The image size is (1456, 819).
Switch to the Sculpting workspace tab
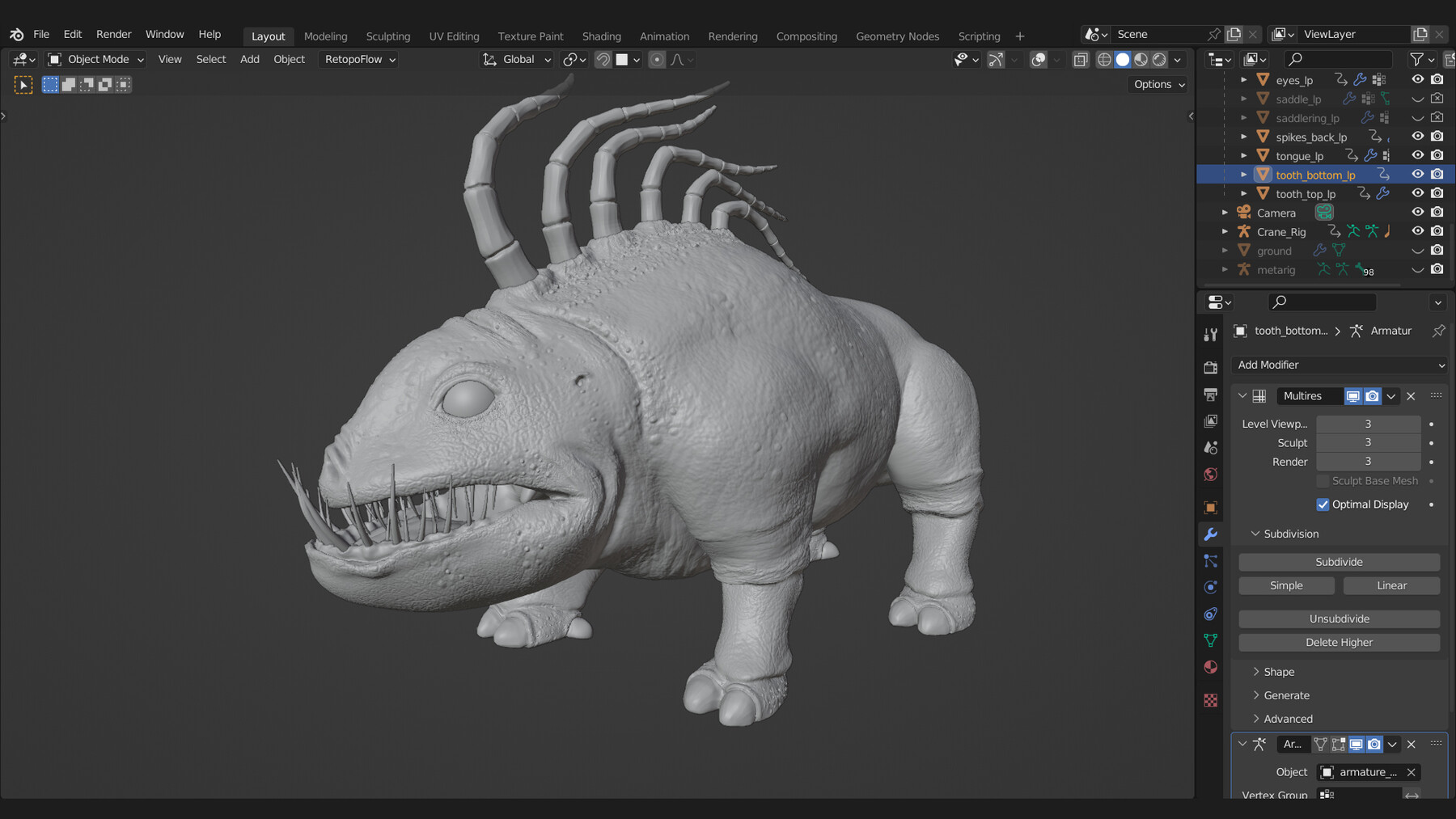tap(388, 36)
